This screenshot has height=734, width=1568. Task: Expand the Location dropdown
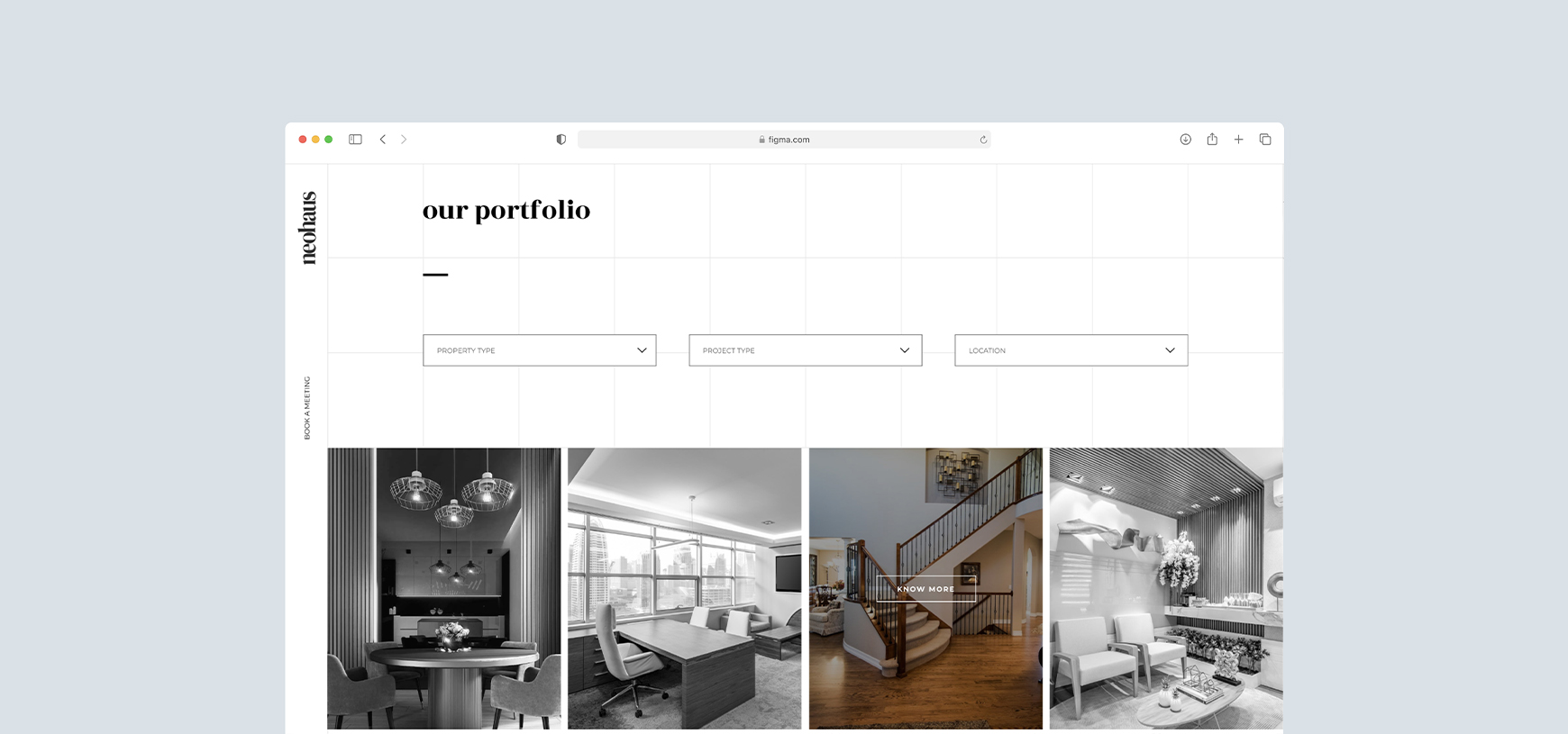tap(1071, 350)
